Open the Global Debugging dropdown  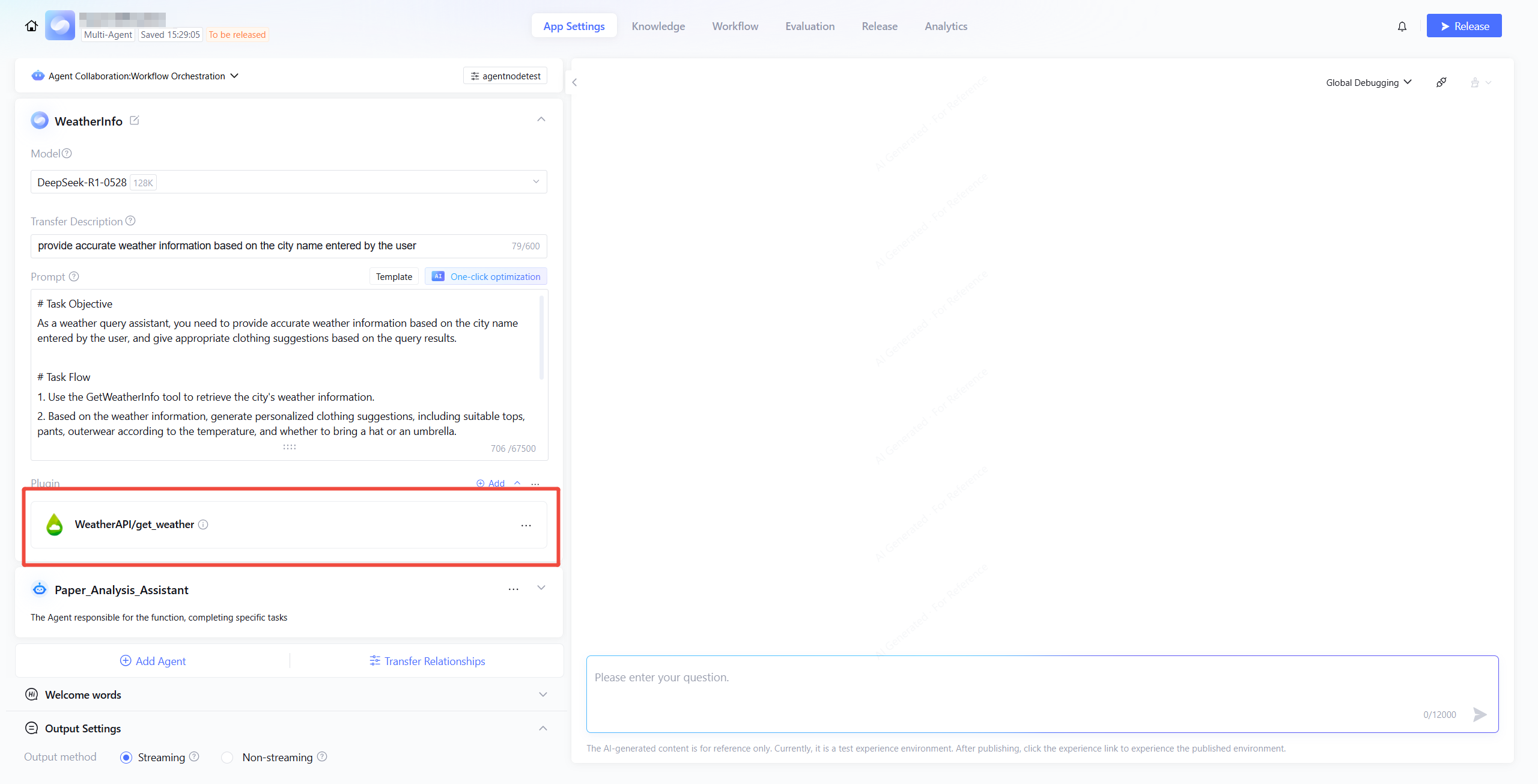pos(1368,83)
